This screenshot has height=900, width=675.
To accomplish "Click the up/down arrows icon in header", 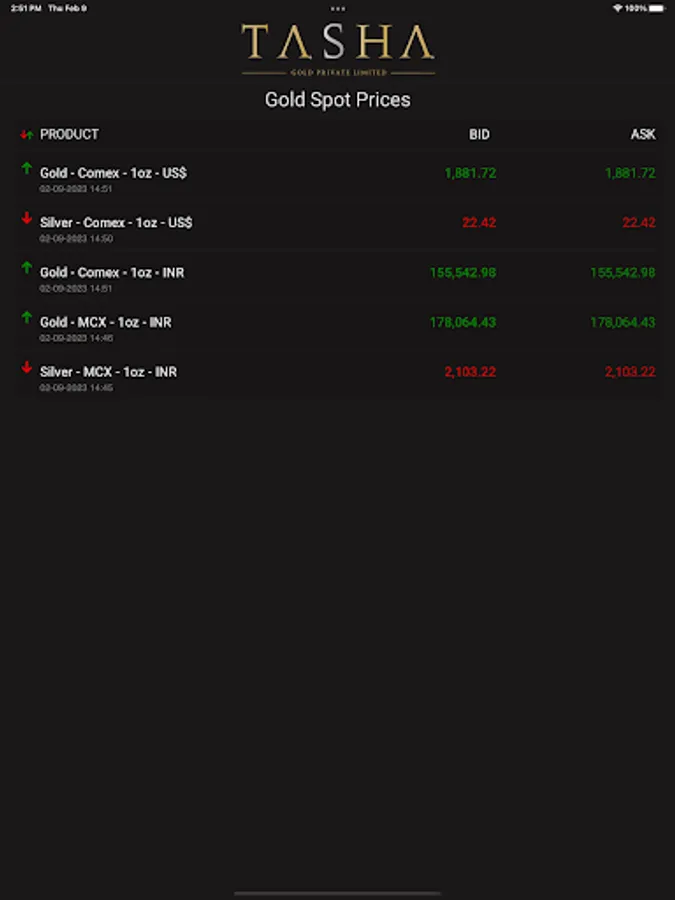I will coord(26,135).
